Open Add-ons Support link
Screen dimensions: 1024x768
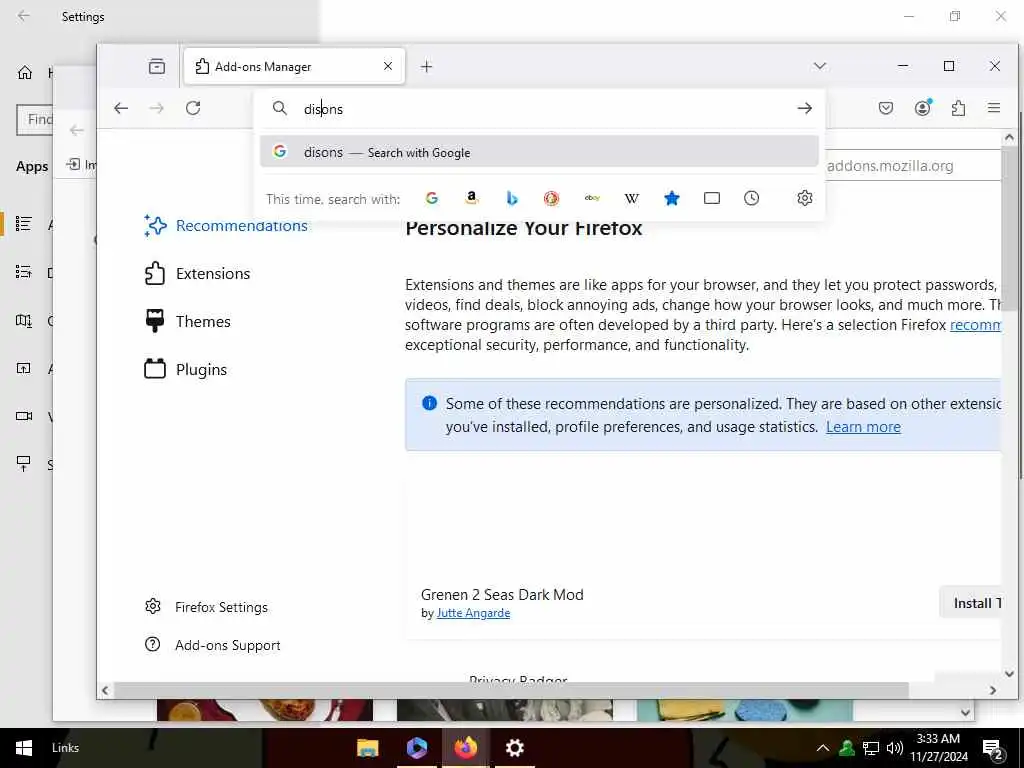tap(213, 645)
